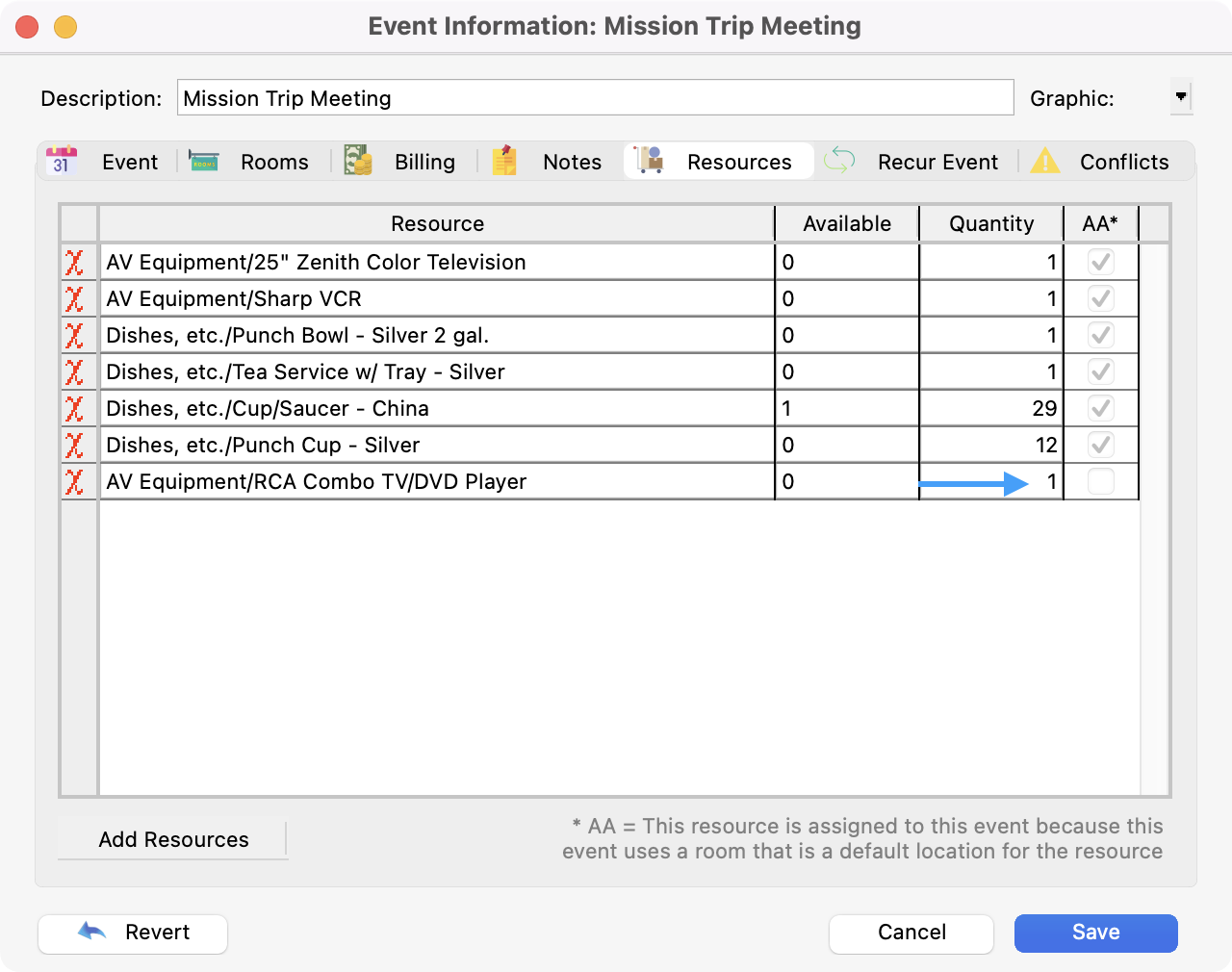Image resolution: width=1232 pixels, height=972 pixels.
Task: Click the Add Resources button
Action: [173, 839]
